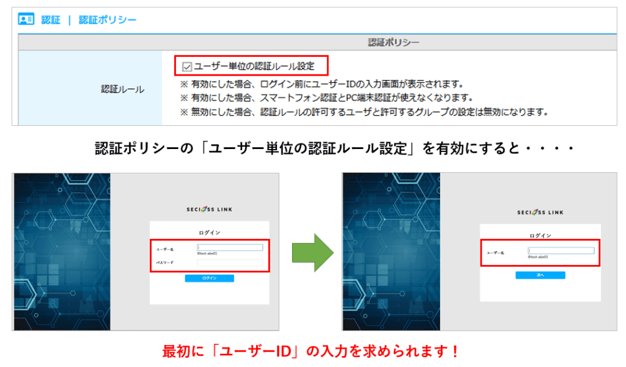Image resolution: width=626 pixels, height=367 pixels.
Task: Click the 認証 ID card icon
Action: point(26,19)
